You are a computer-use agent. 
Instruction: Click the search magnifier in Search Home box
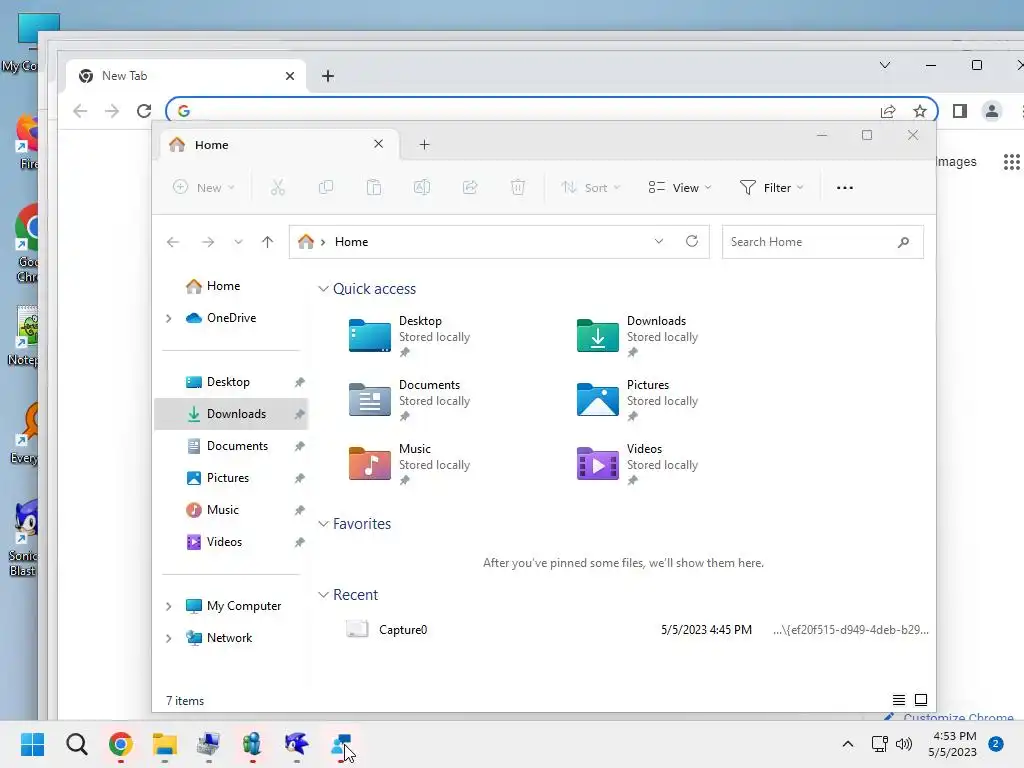pos(903,242)
